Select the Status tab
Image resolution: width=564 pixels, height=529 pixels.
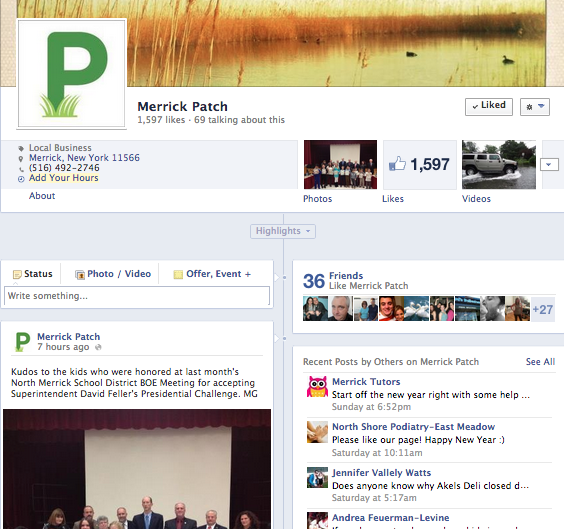tap(33, 274)
